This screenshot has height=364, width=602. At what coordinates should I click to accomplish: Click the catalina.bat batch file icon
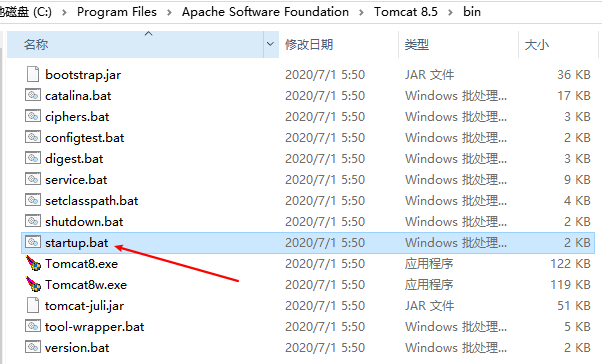tap(33, 95)
